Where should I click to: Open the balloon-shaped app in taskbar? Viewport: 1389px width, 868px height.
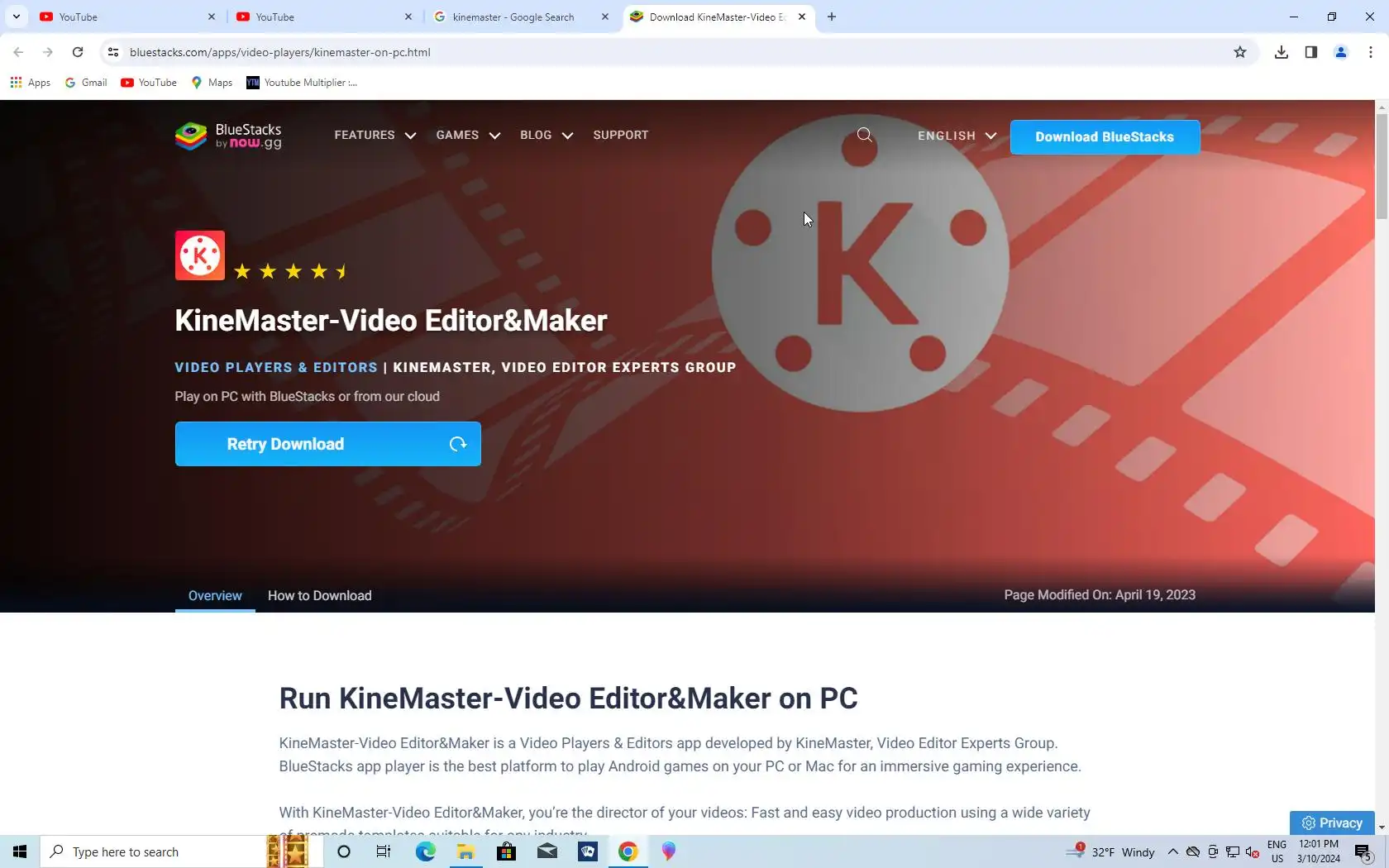(669, 851)
